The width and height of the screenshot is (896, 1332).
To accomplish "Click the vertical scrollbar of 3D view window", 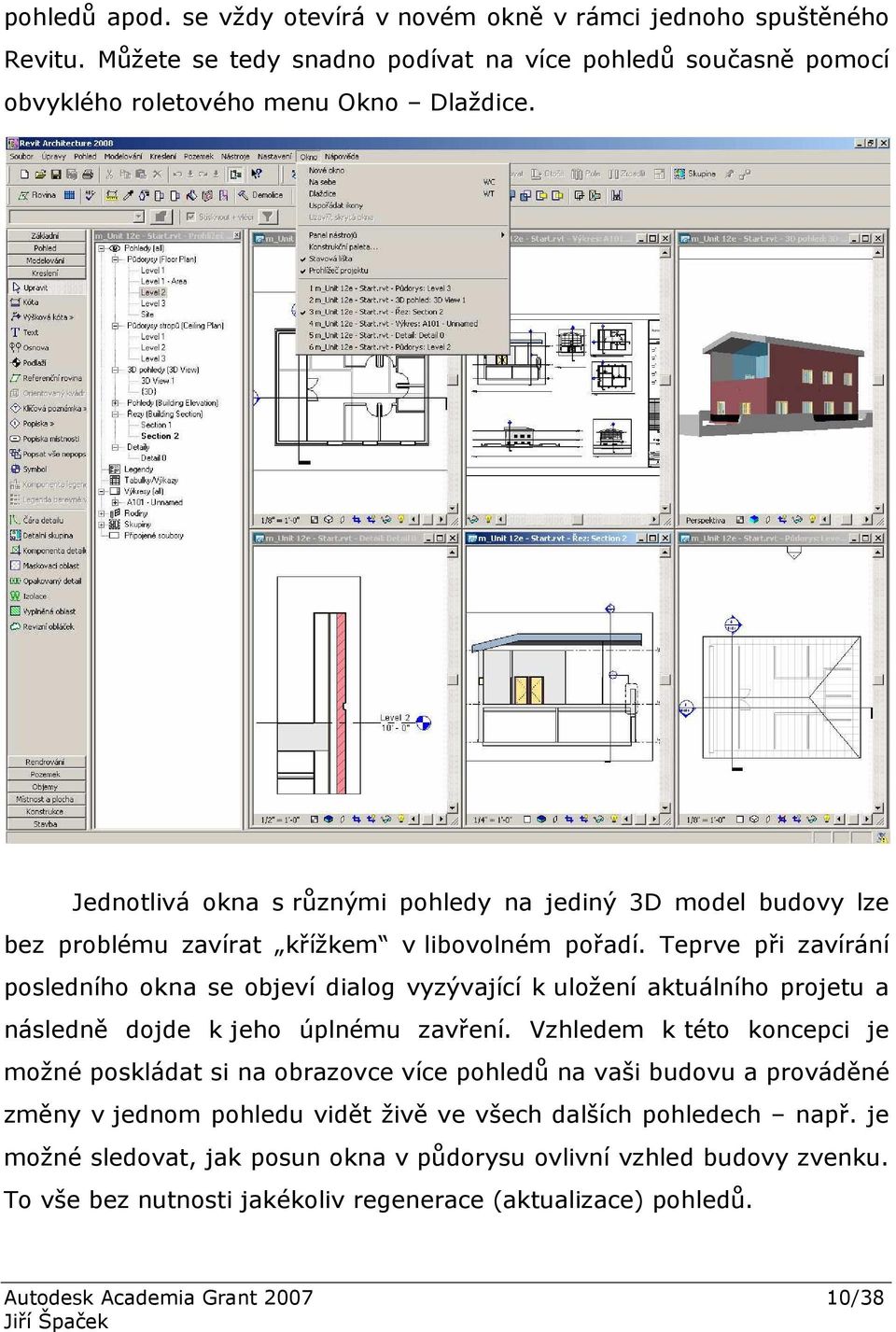I will pos(878,379).
